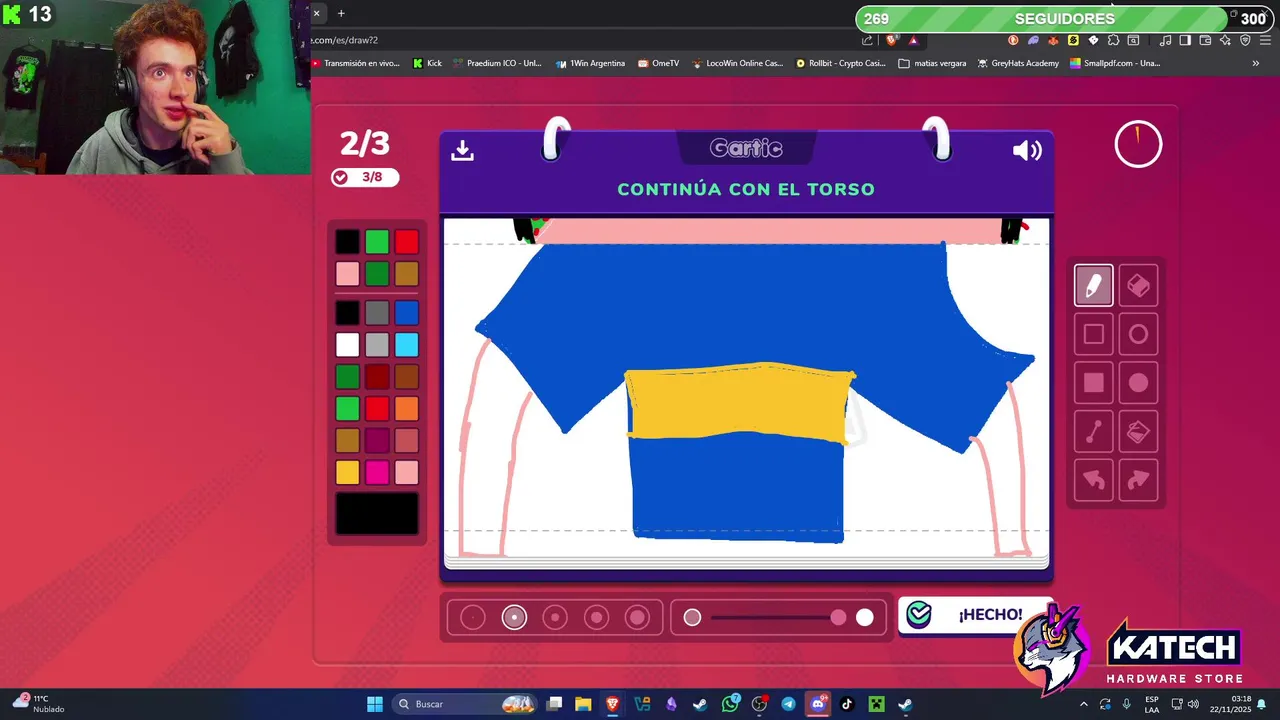Select the paint bucket fill tool

[x=1138, y=432]
